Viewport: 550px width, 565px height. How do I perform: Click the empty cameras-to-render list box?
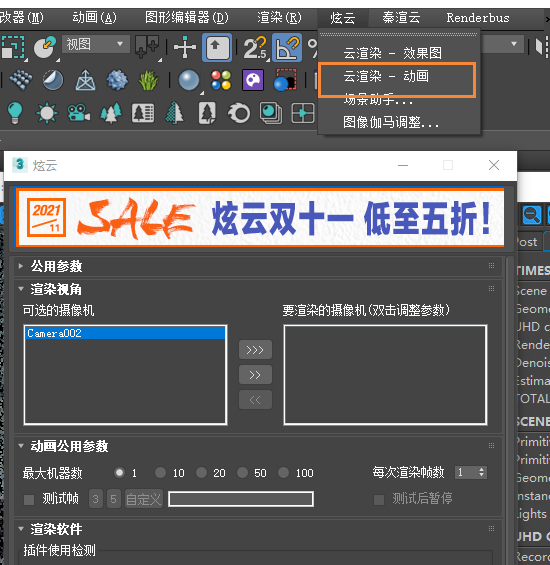coord(385,375)
